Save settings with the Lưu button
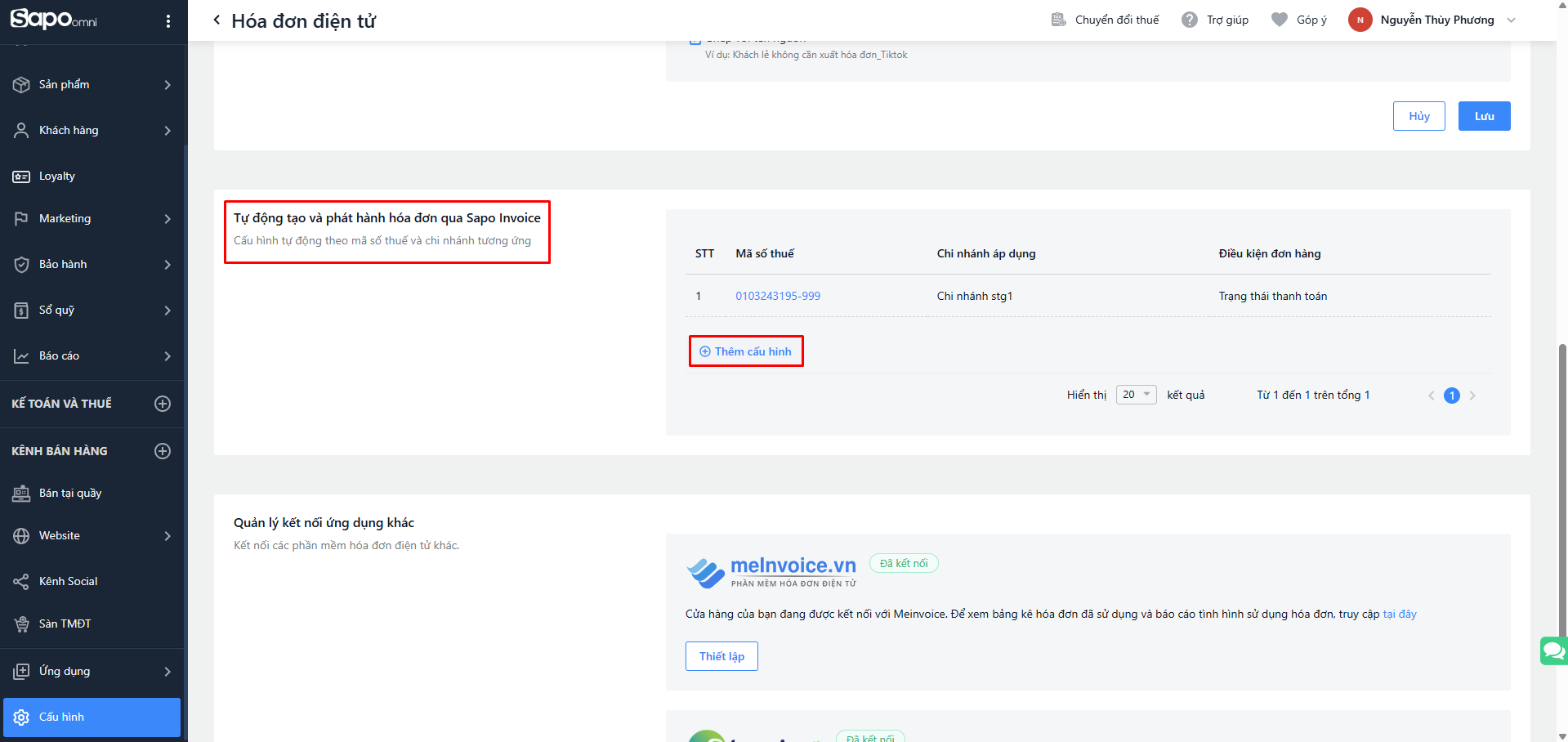Viewport: 1568px width, 742px height. (x=1485, y=116)
